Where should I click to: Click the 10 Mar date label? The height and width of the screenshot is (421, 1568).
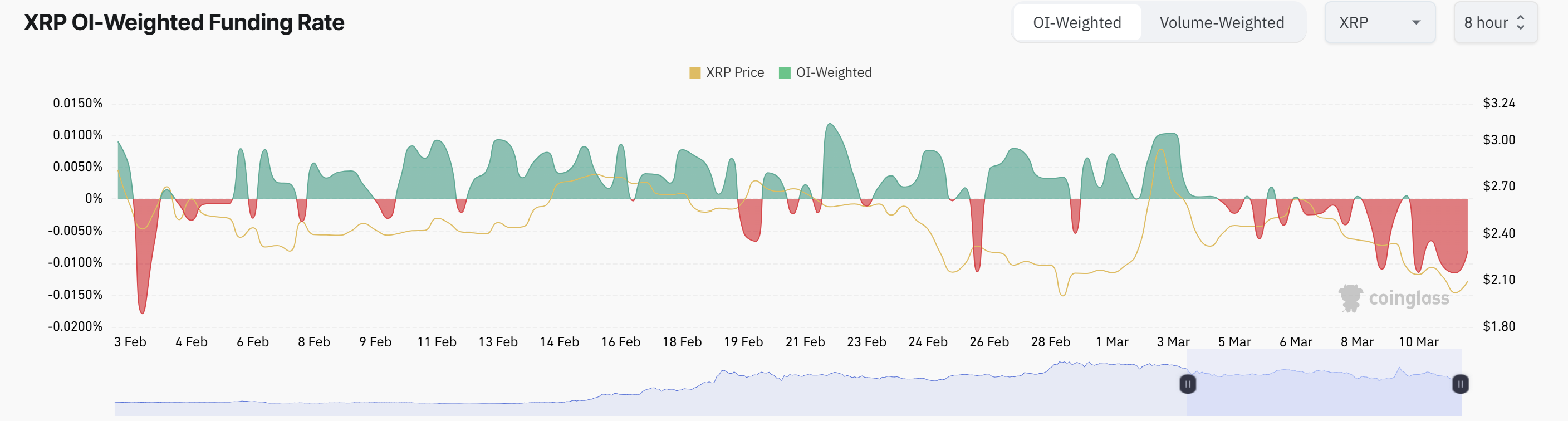[x=1418, y=342]
